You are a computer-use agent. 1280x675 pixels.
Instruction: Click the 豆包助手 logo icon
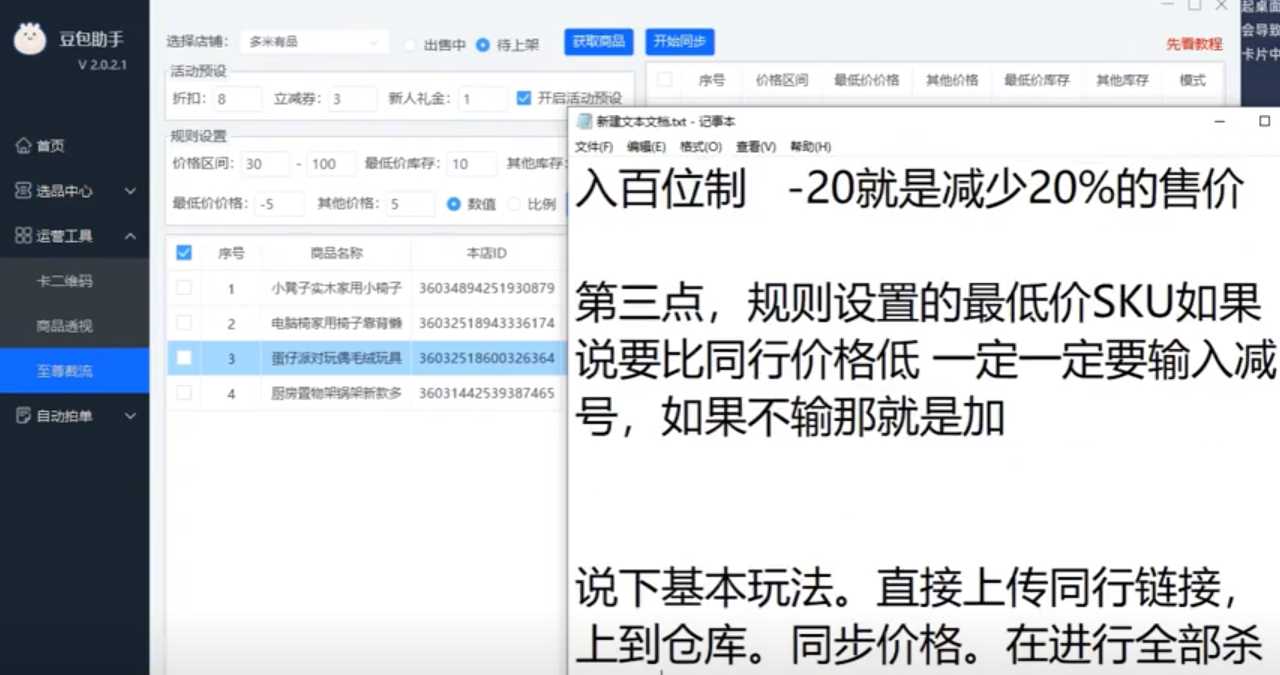[29, 40]
